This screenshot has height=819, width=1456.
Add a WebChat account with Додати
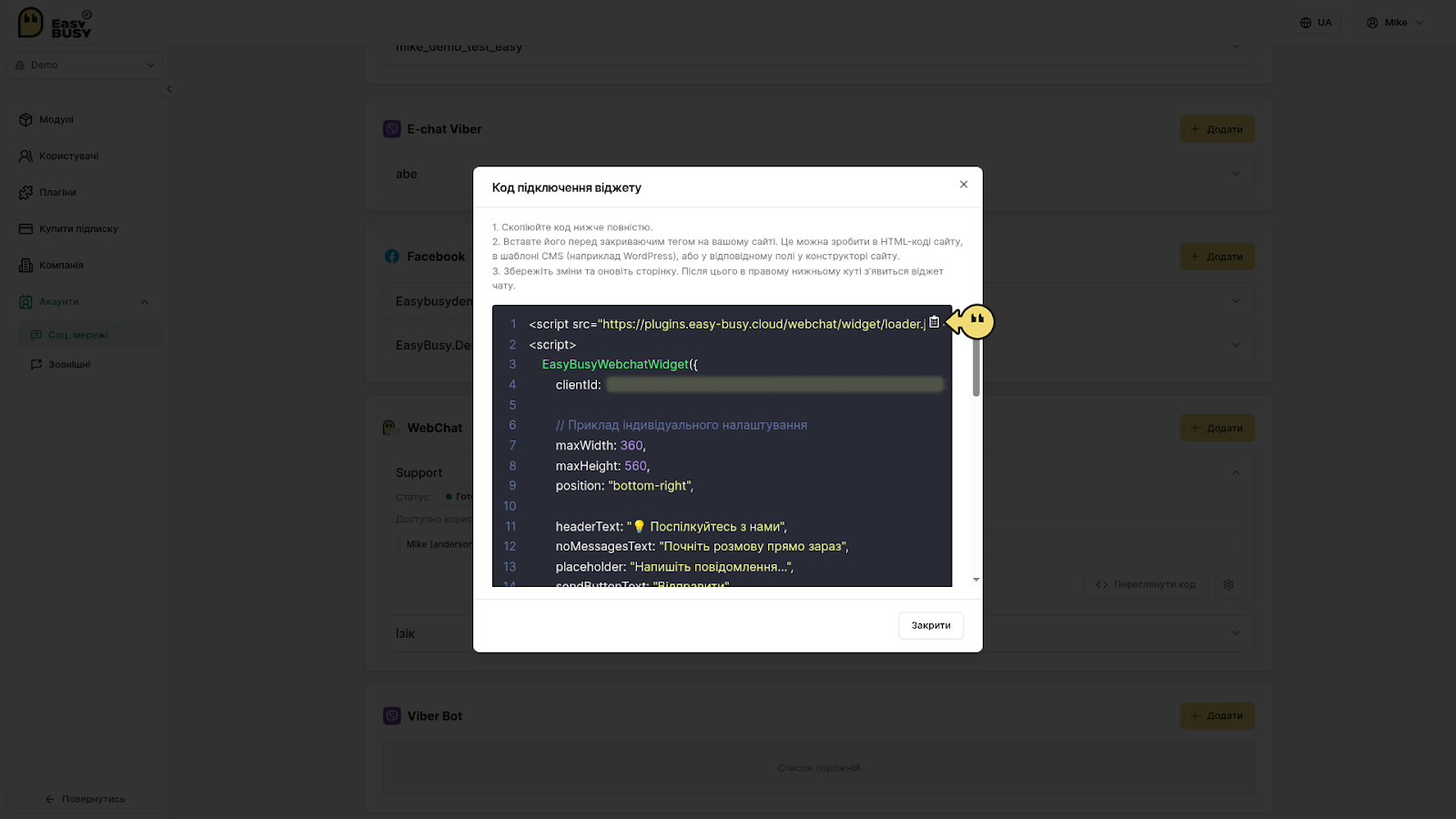click(x=1217, y=428)
